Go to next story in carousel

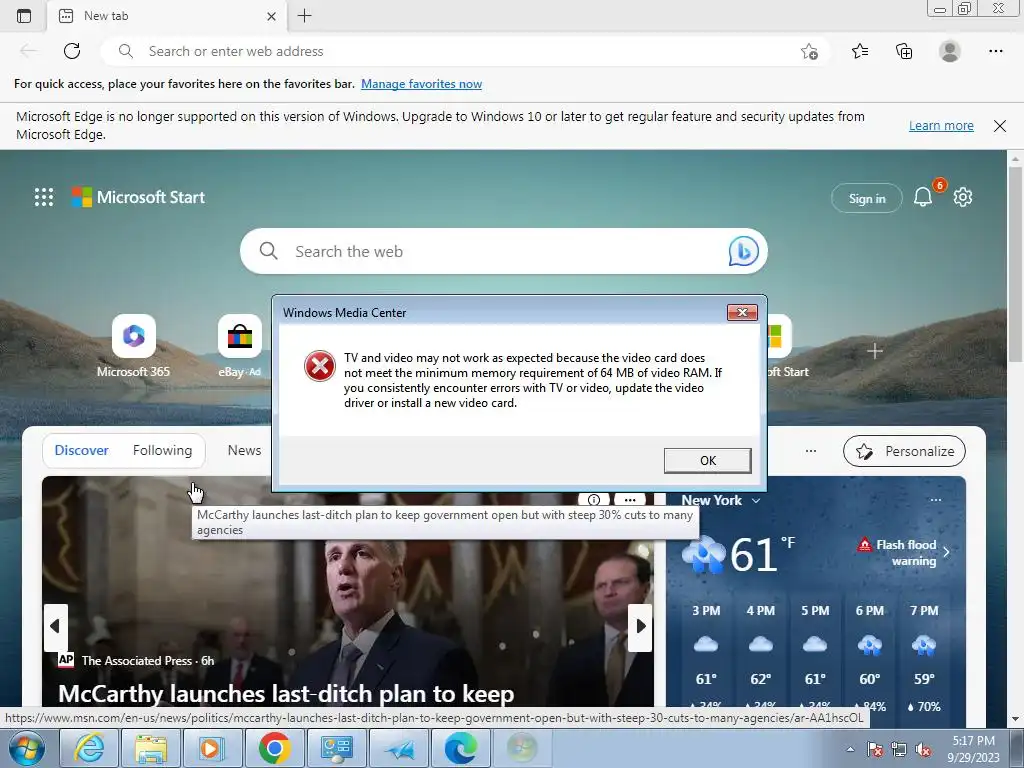641,627
